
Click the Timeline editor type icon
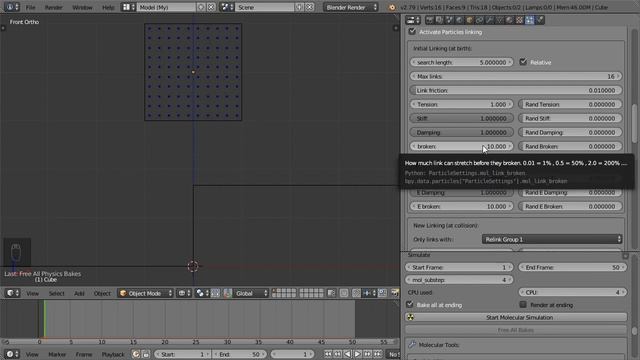tap(11, 354)
